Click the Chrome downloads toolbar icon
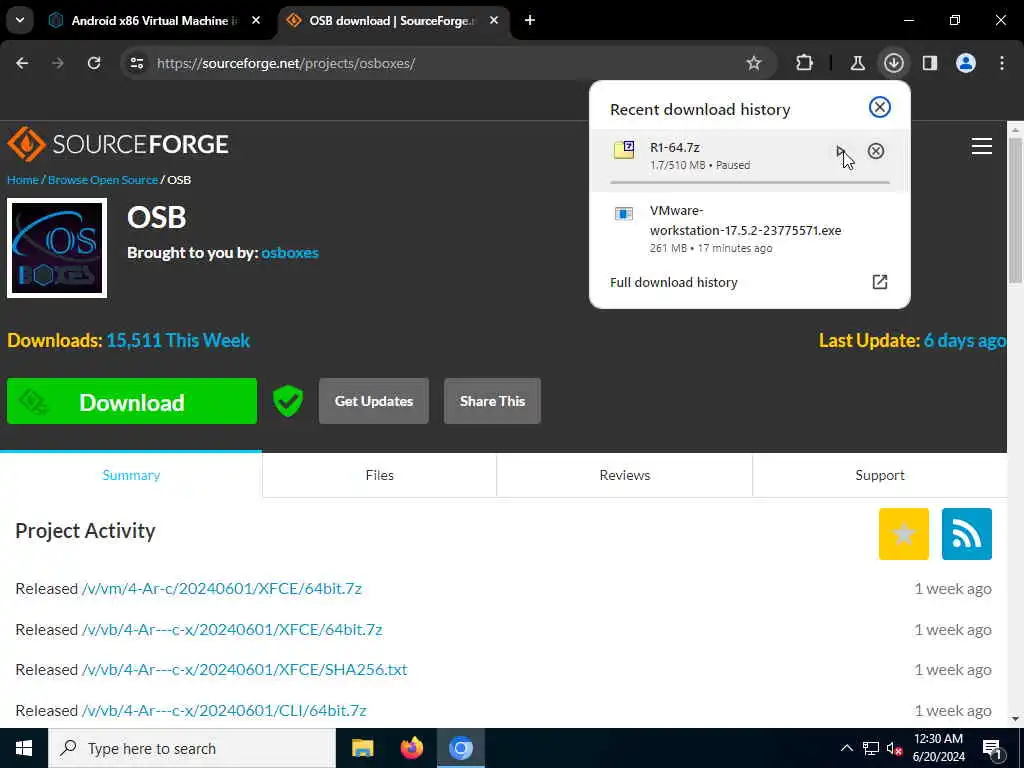 (x=893, y=63)
